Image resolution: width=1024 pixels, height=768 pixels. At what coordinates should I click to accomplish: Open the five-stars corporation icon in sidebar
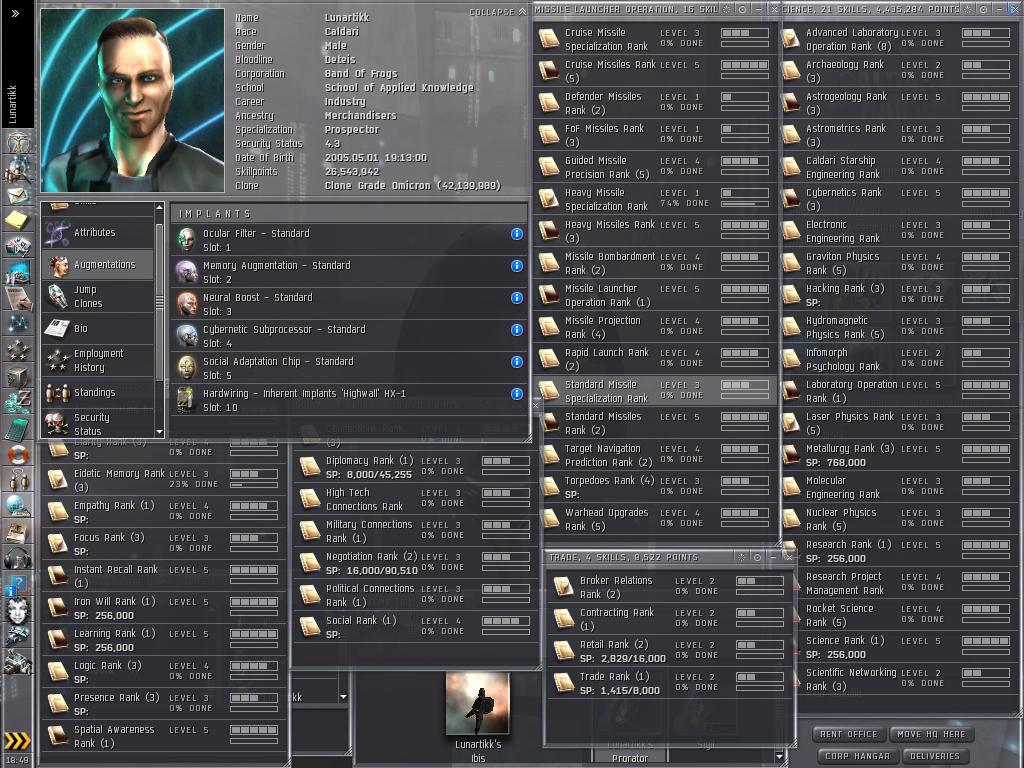click(18, 351)
